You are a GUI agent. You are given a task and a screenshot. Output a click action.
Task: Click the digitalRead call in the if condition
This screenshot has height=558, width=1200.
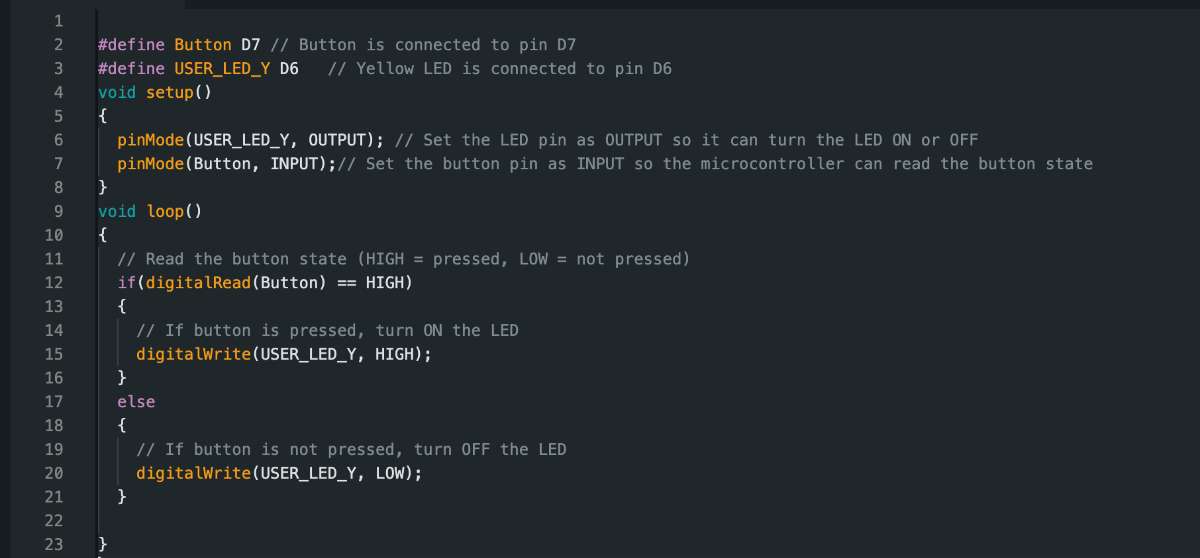tap(198, 283)
